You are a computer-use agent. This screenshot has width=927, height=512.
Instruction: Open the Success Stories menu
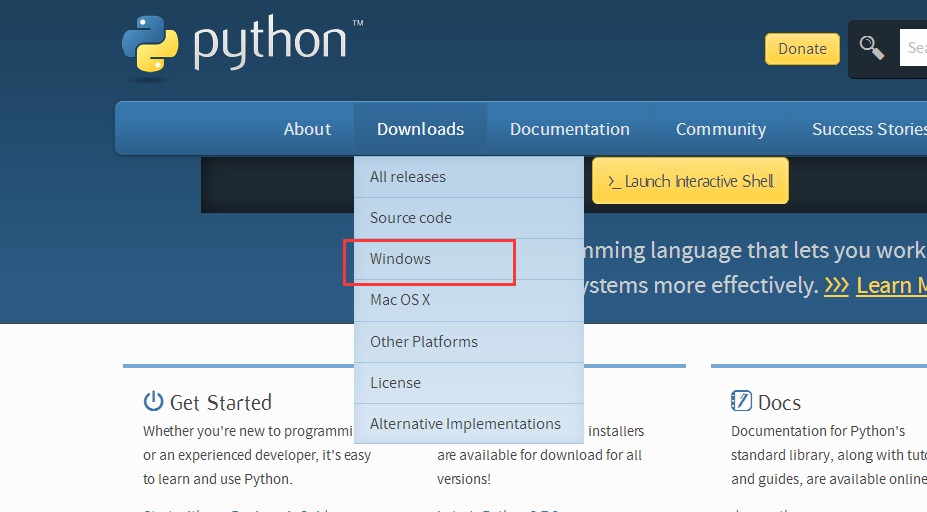pyautogui.click(x=869, y=129)
